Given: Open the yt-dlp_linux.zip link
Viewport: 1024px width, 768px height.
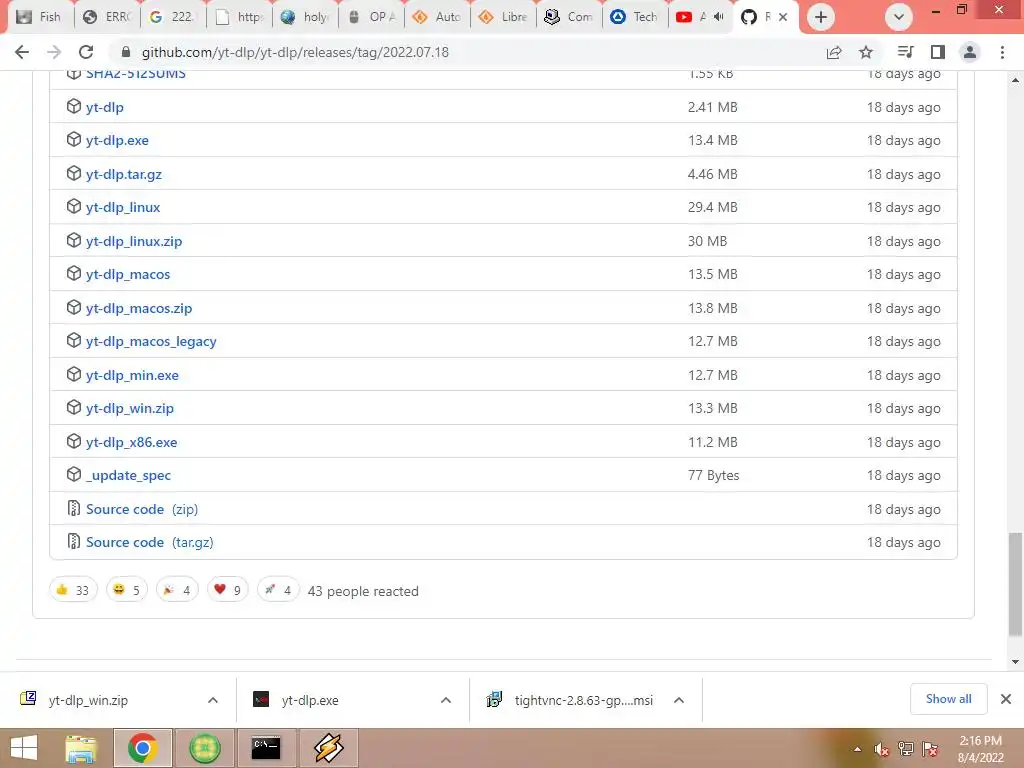Looking at the screenshot, I should pos(135,241).
